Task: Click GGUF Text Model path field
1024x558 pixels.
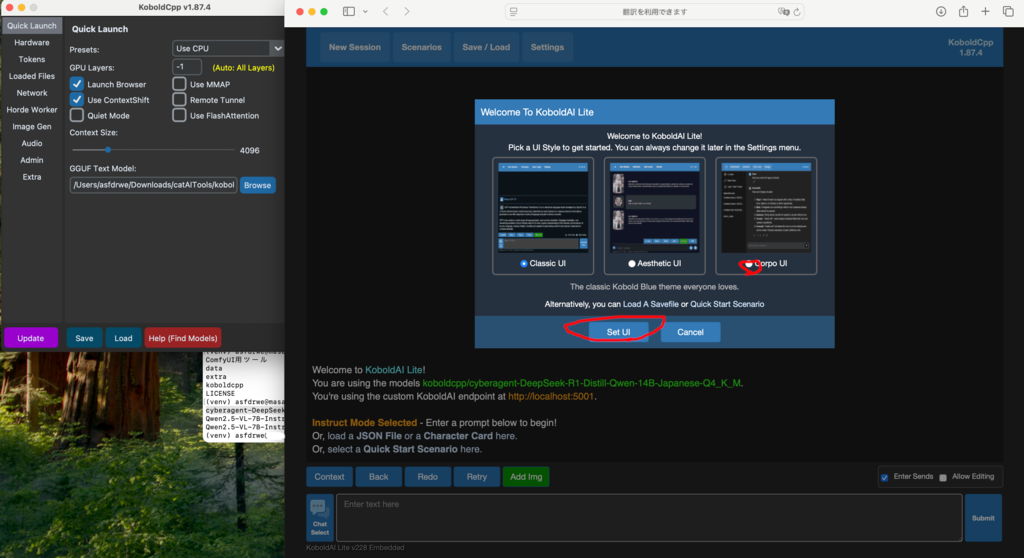Action: 153,185
